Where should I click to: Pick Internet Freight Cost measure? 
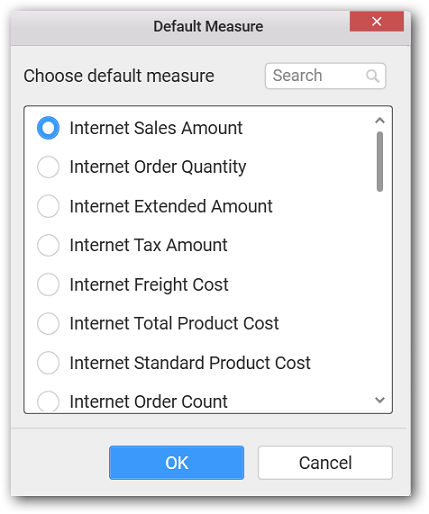(x=48, y=284)
